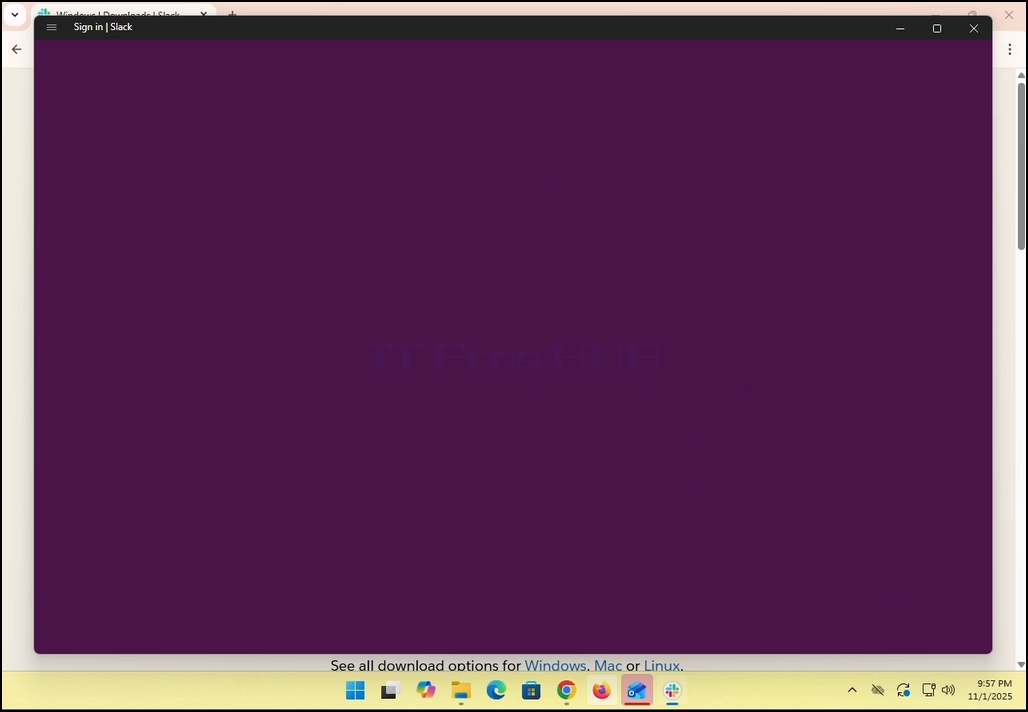Open the hamburger menu in Slack window
The width and height of the screenshot is (1028, 712).
[52, 28]
